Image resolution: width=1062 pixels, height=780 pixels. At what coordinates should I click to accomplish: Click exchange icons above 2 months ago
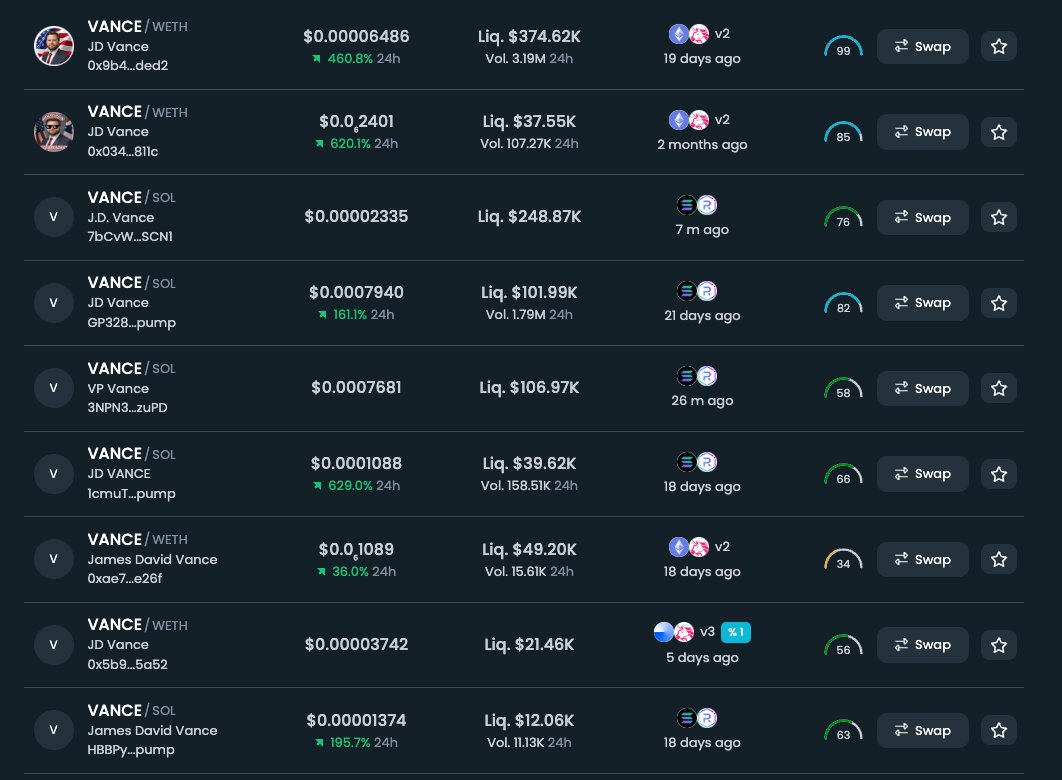click(x=689, y=120)
